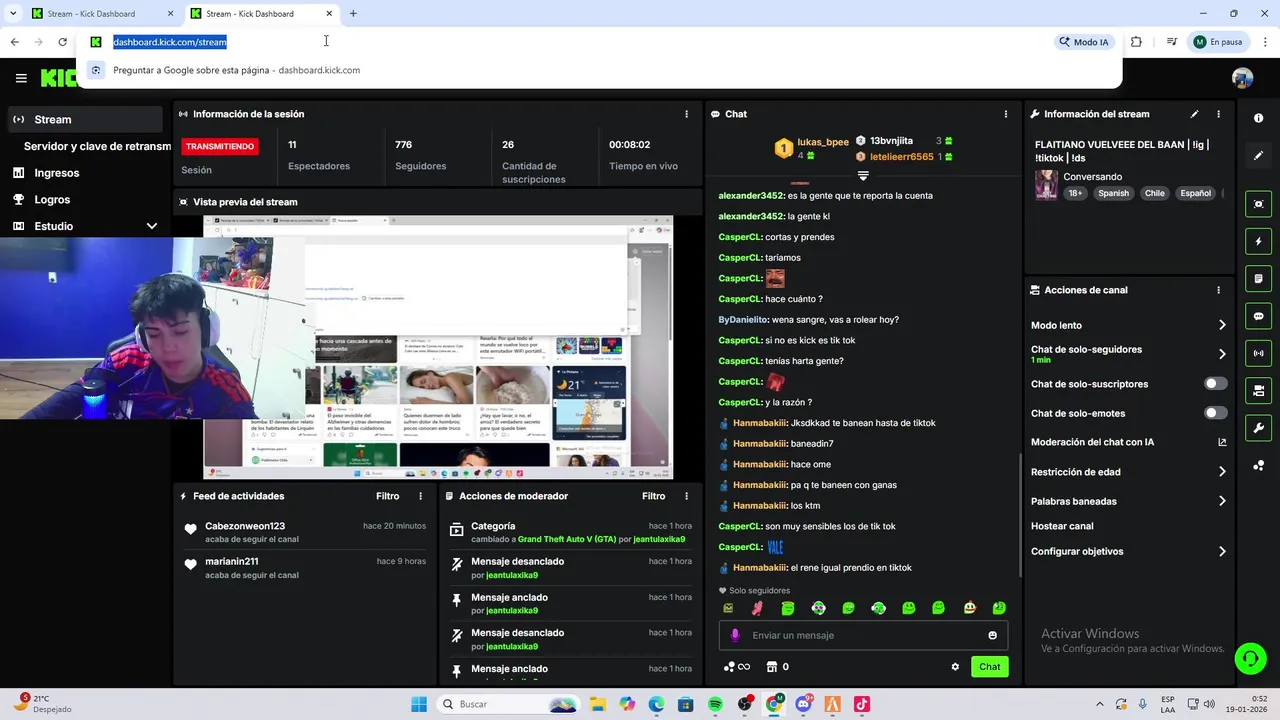Click the Spanish tag chip
The image size is (1280, 720).
[1113, 193]
